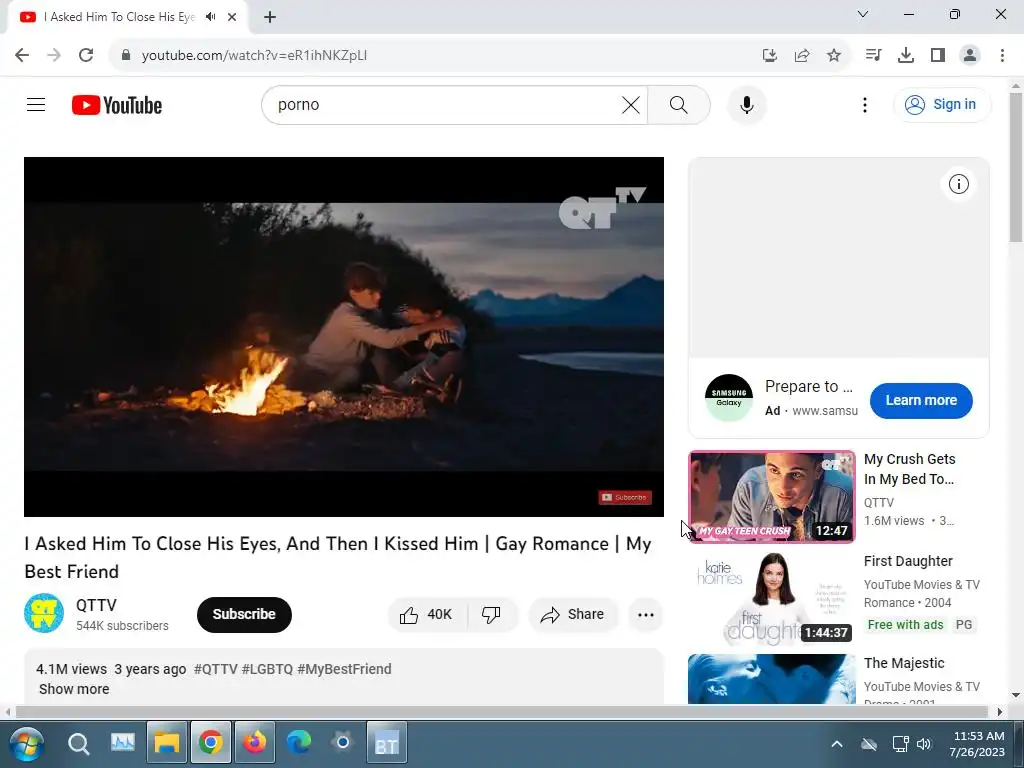Open the Windows Start menu
This screenshot has height=768, width=1024.
tap(27, 744)
